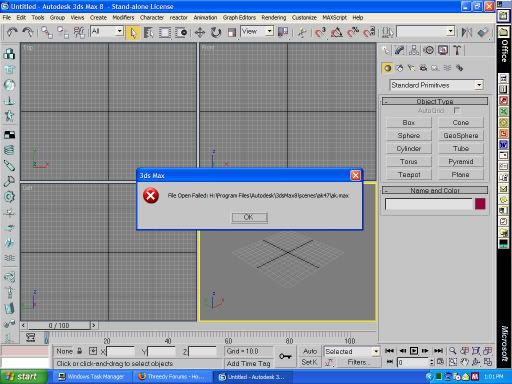Viewport: 512px width, 384px height.
Task: Open the Select by Name tool
Action: (149, 33)
